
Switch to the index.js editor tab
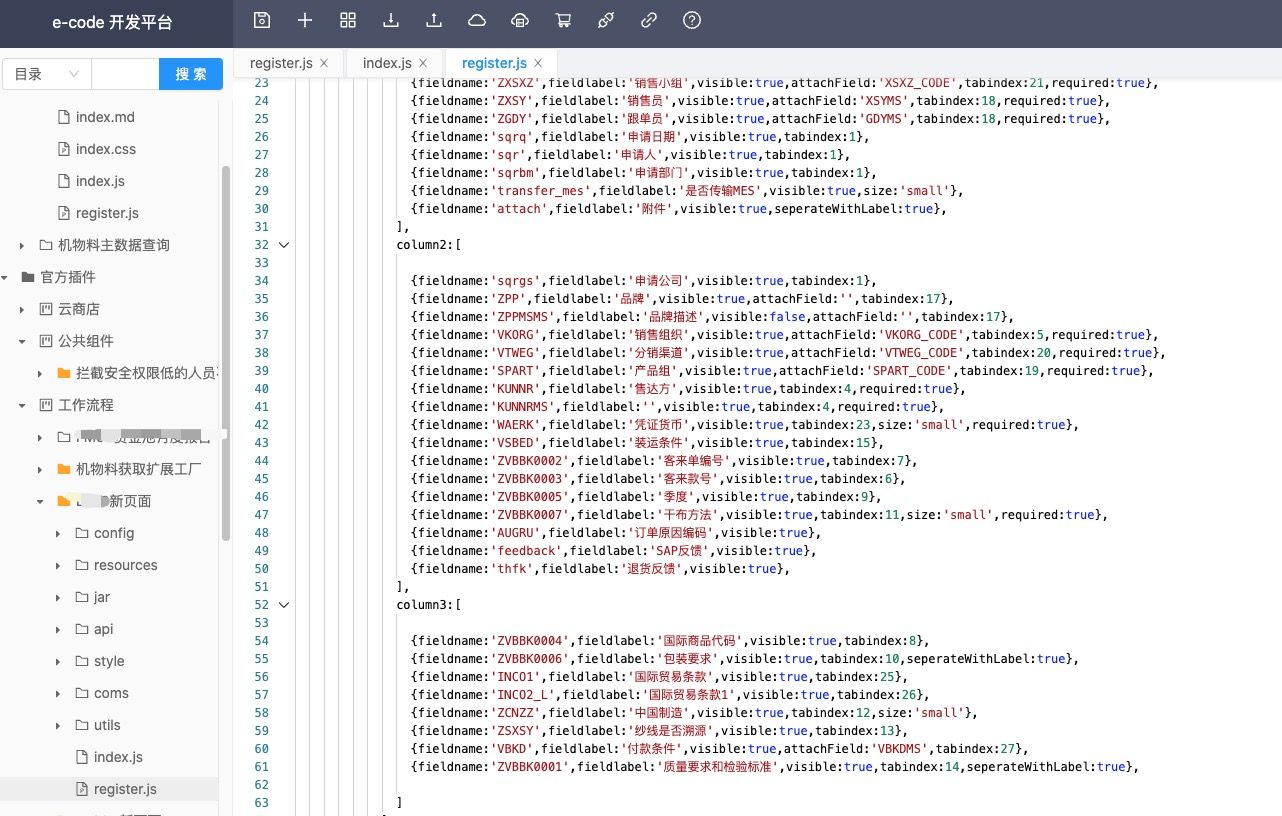387,62
